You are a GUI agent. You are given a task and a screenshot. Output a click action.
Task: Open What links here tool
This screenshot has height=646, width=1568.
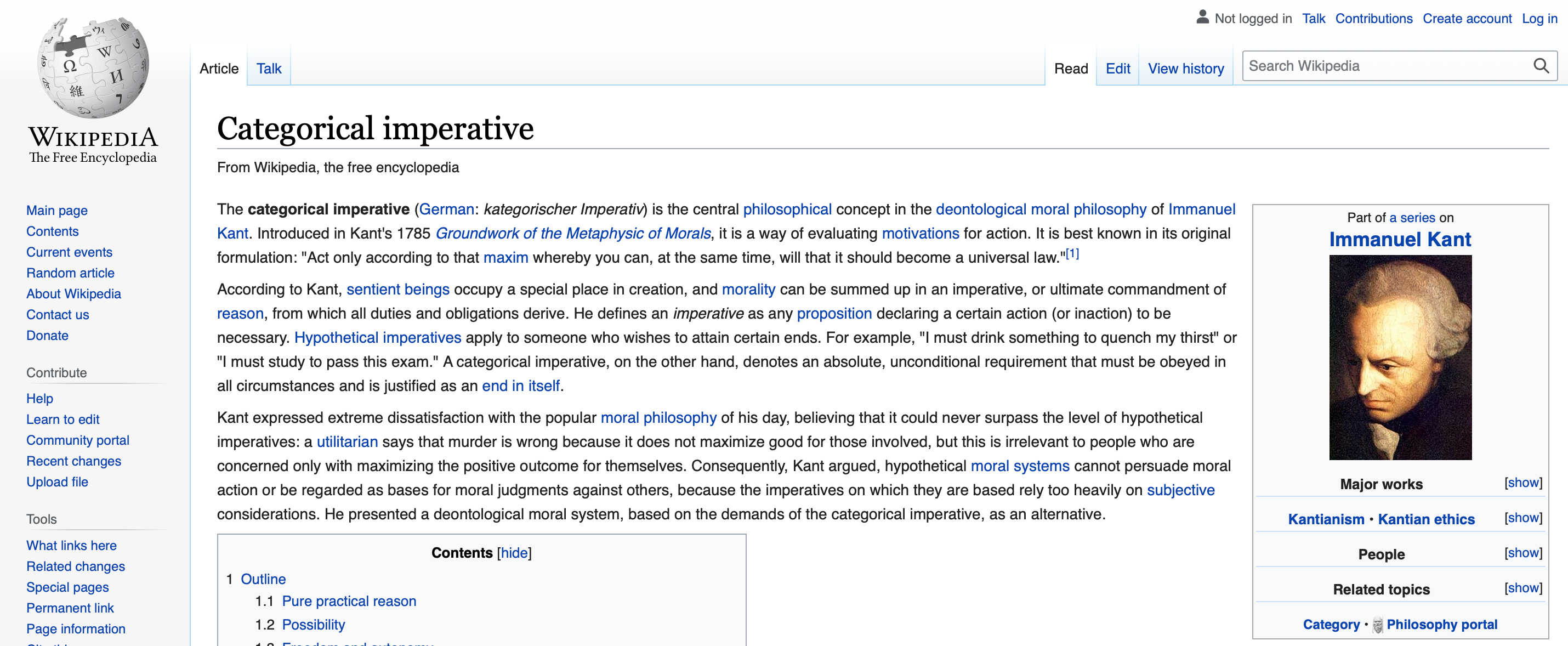(x=71, y=546)
